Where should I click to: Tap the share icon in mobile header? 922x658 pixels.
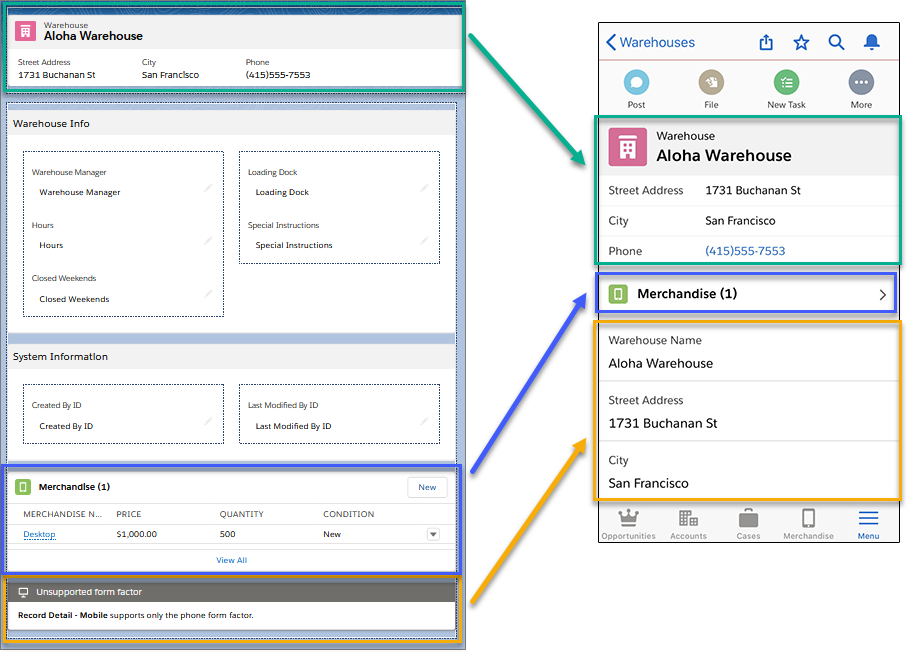click(766, 42)
